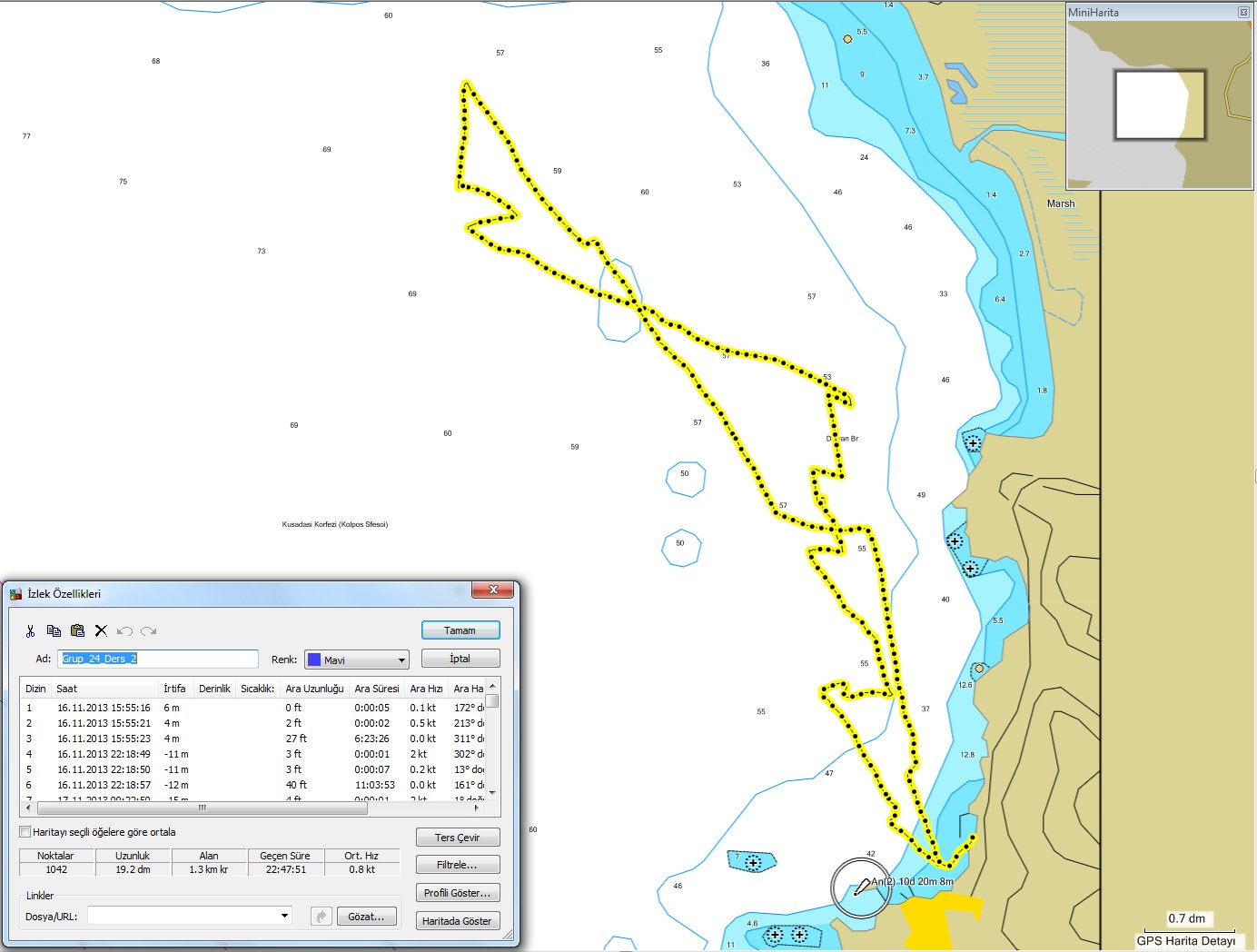Click the Noktalar value 1042

click(x=56, y=869)
